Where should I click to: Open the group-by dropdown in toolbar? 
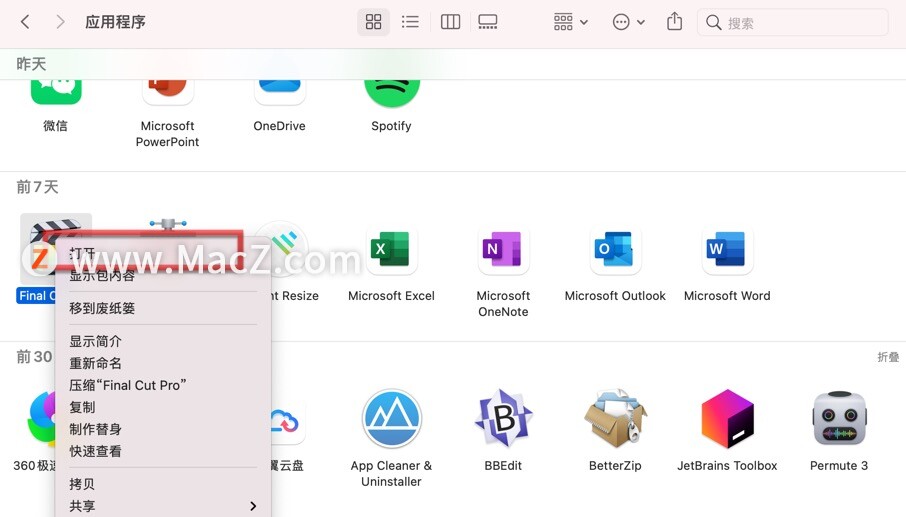tap(570, 23)
